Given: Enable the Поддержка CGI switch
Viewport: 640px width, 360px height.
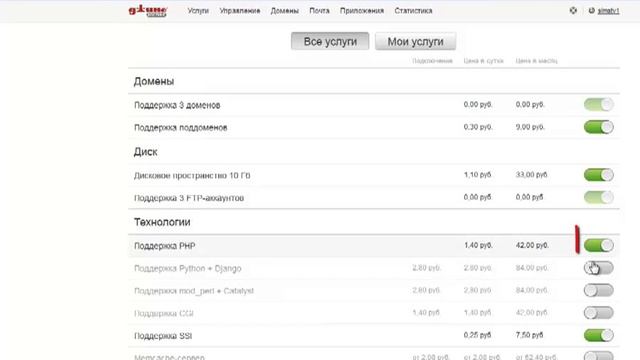Looking at the screenshot, I should point(598,313).
